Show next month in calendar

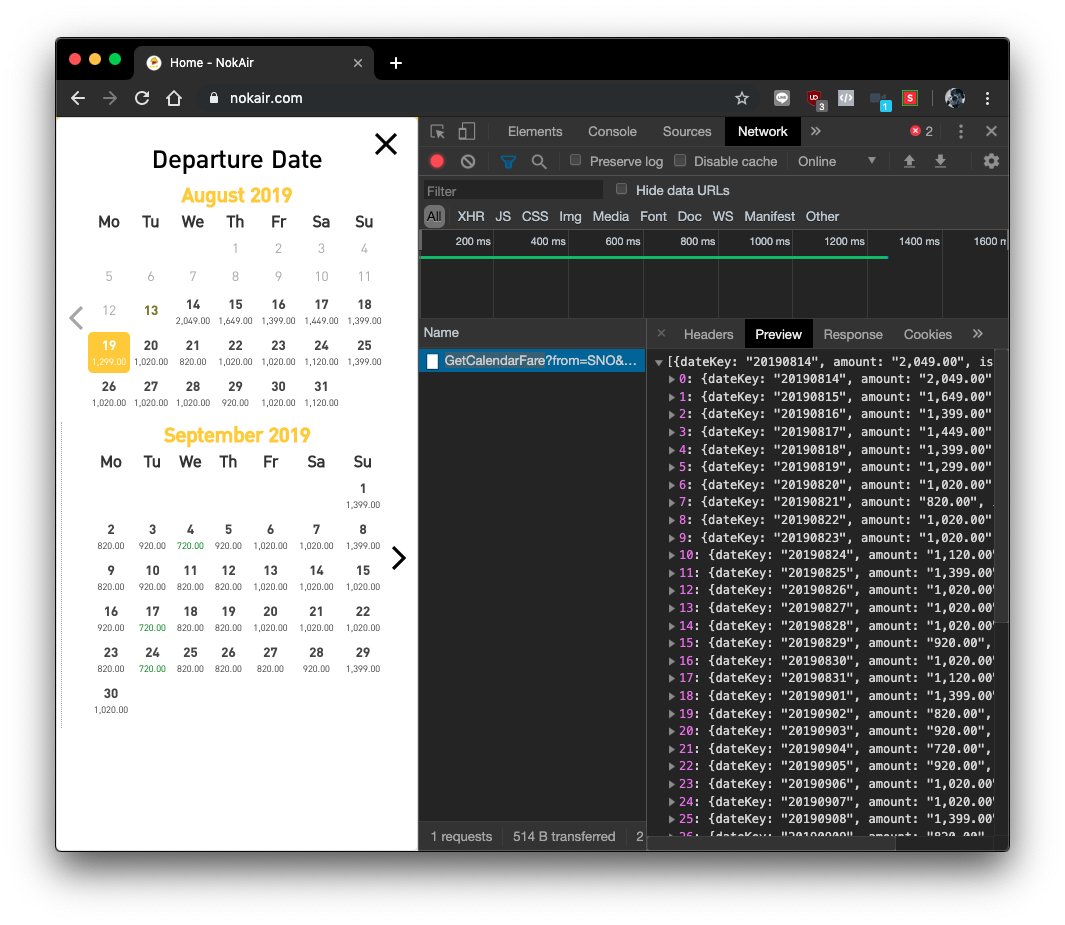[399, 558]
